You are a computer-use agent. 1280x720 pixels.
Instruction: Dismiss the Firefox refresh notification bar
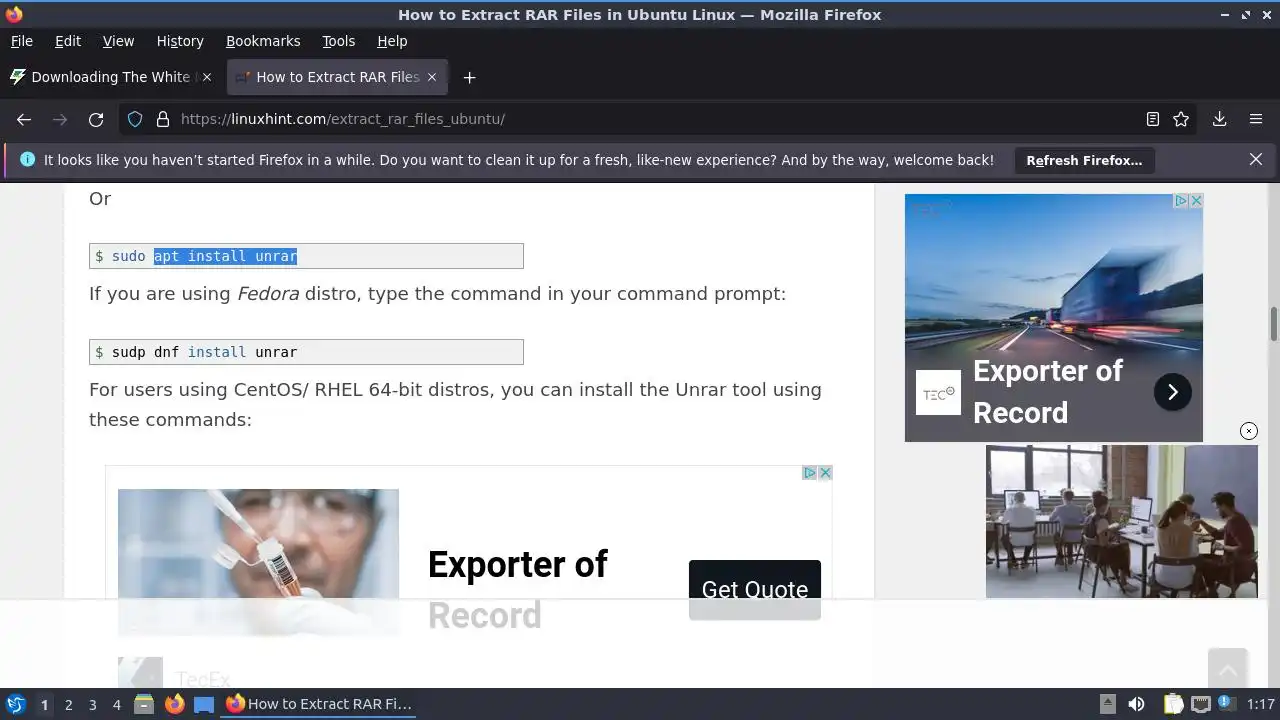1256,159
